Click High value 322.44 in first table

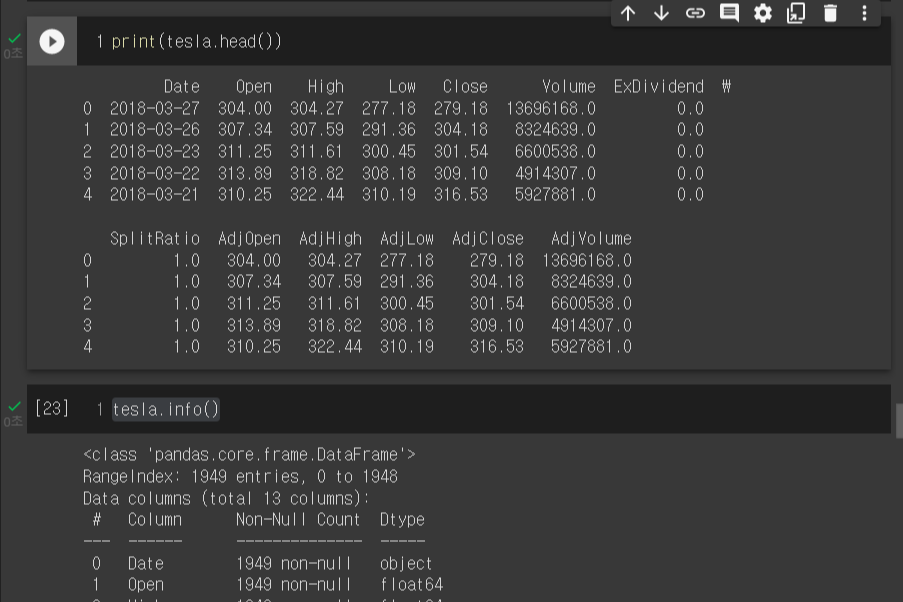point(317,195)
